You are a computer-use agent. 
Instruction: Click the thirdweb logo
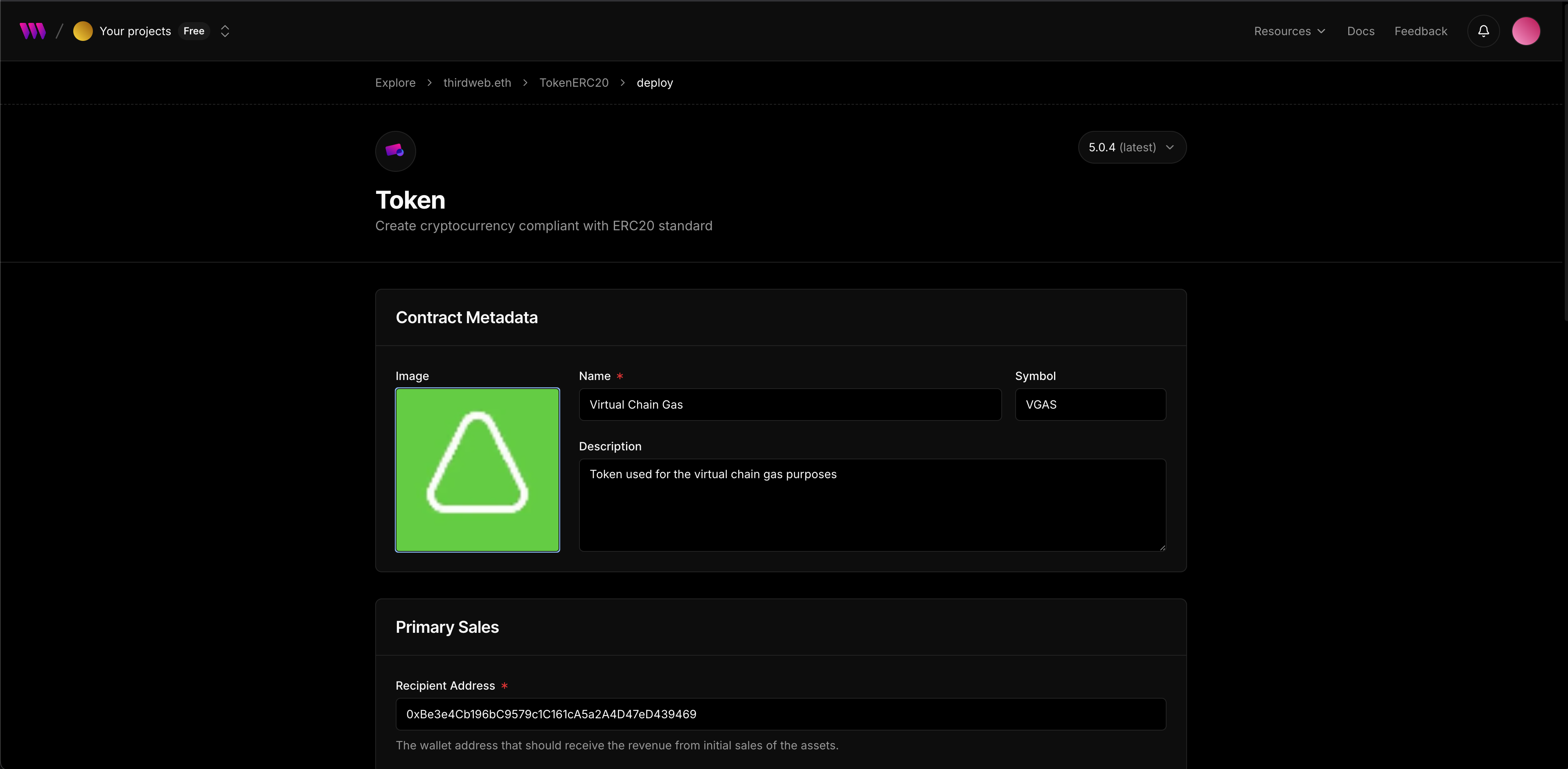click(32, 30)
